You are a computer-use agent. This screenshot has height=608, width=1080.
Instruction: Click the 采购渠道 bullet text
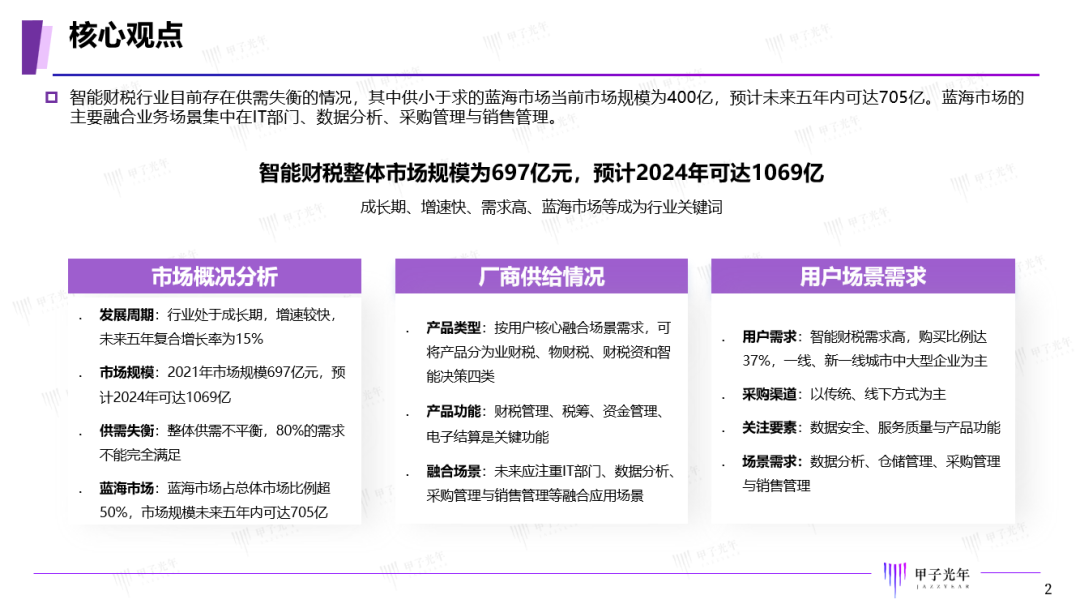[844, 394]
